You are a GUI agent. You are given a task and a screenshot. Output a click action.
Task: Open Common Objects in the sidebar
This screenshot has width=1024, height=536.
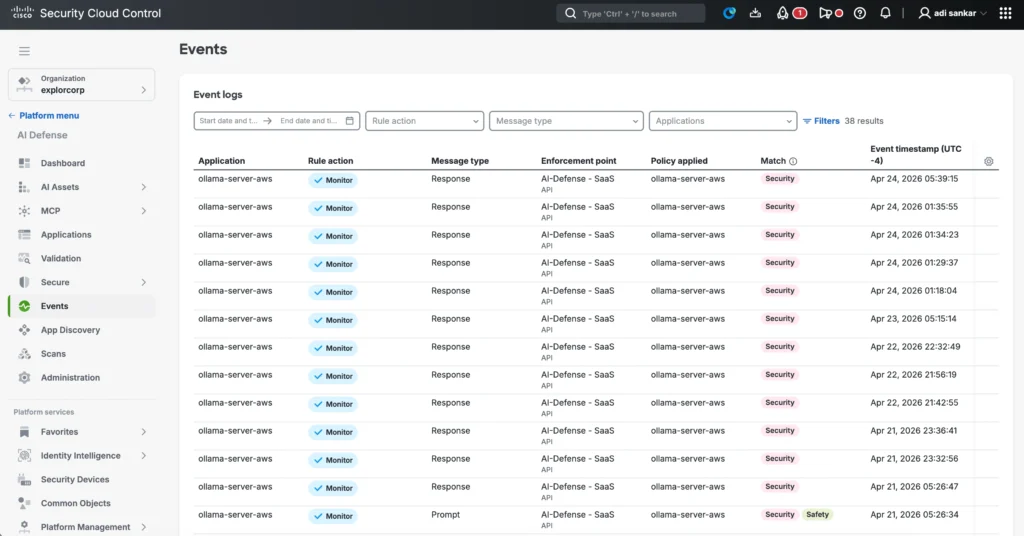click(x=82, y=503)
